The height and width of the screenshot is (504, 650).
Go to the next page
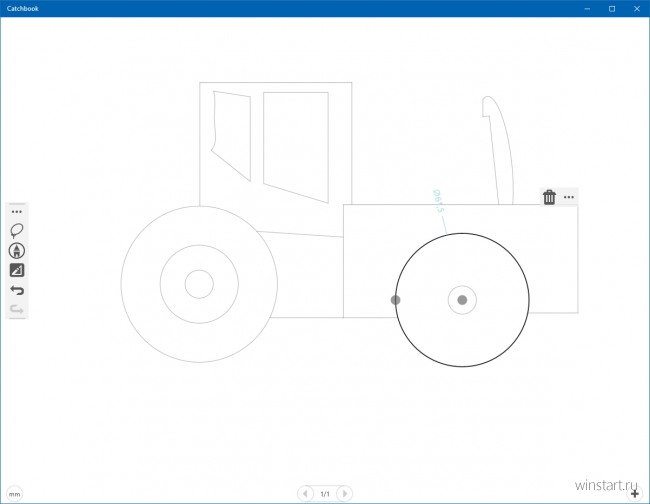pyautogui.click(x=344, y=494)
